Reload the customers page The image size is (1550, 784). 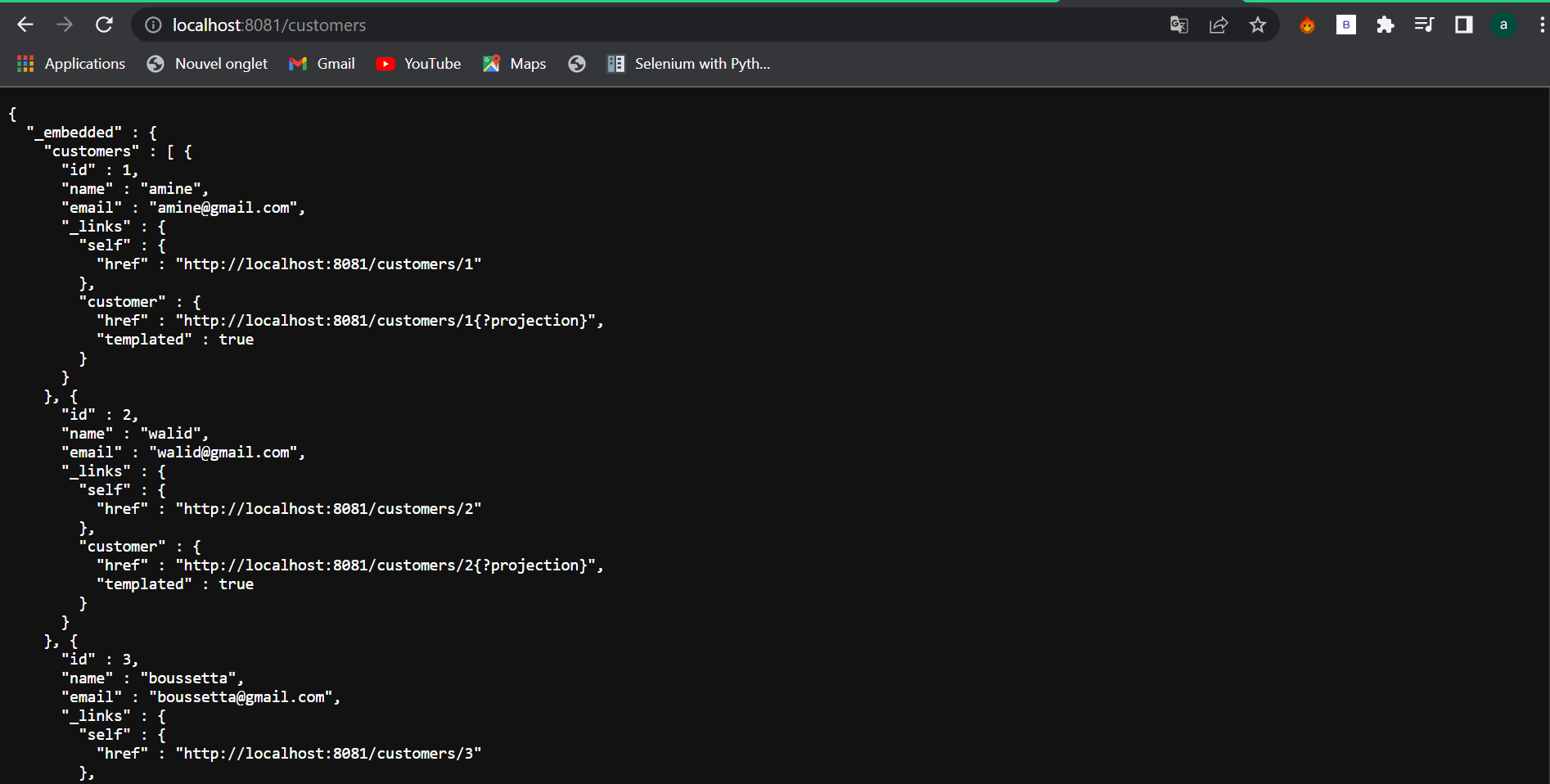104,25
